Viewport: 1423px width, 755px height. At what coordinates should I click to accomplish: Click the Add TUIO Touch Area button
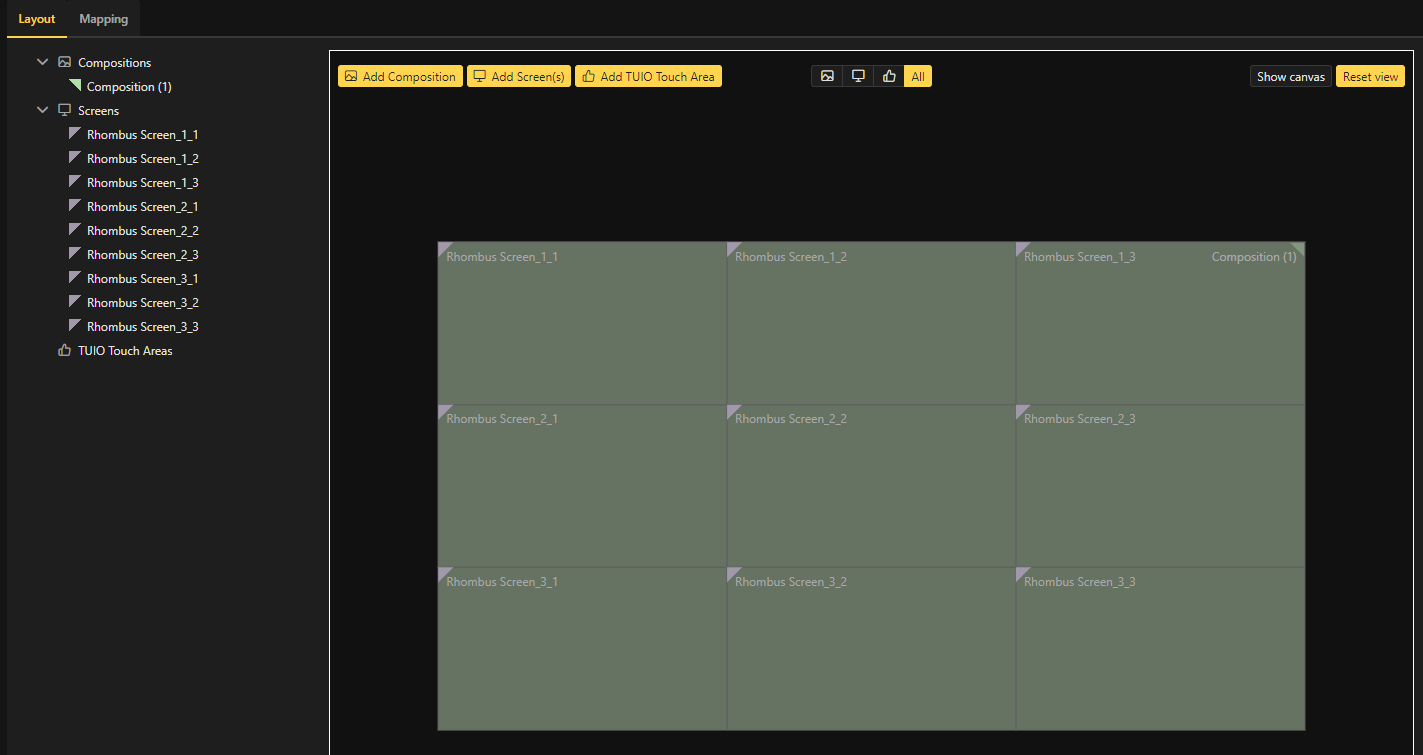coord(648,77)
